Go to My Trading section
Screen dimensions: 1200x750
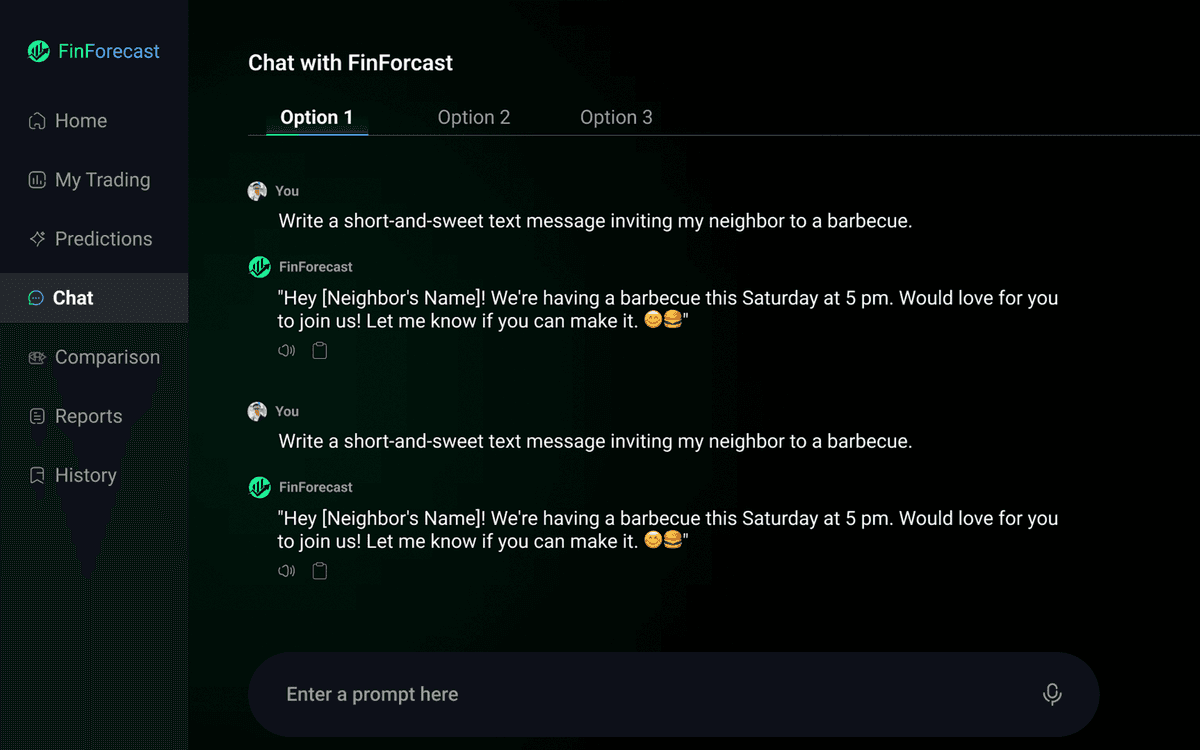click(x=102, y=180)
